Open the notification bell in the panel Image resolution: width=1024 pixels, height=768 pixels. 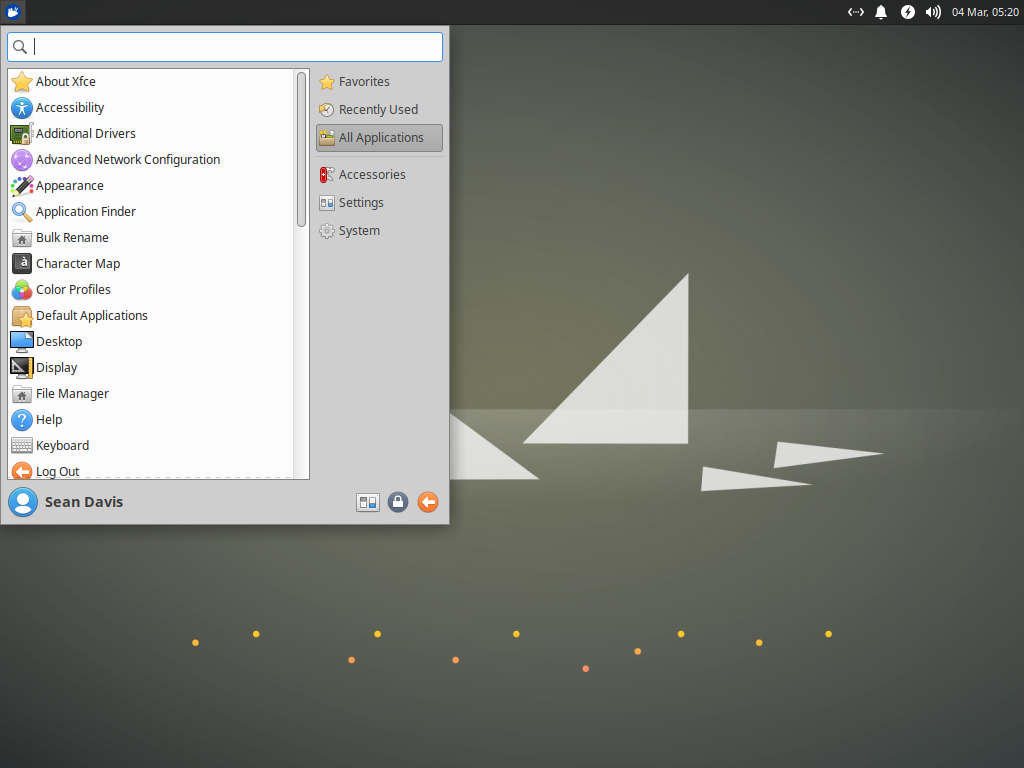coord(880,12)
